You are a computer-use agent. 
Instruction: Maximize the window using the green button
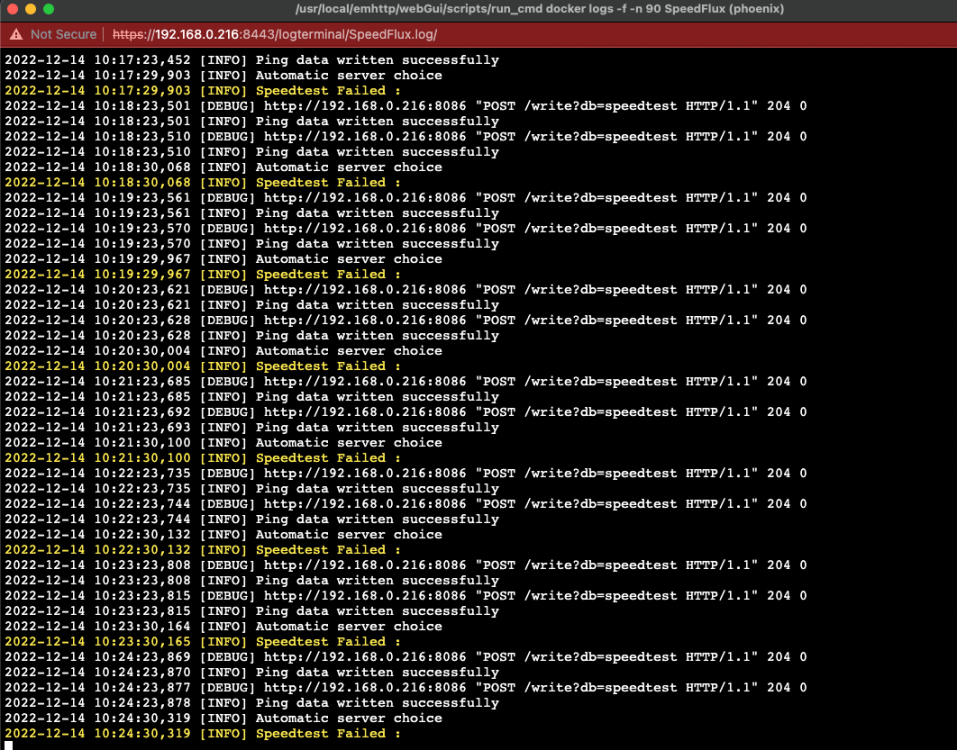(49, 9)
